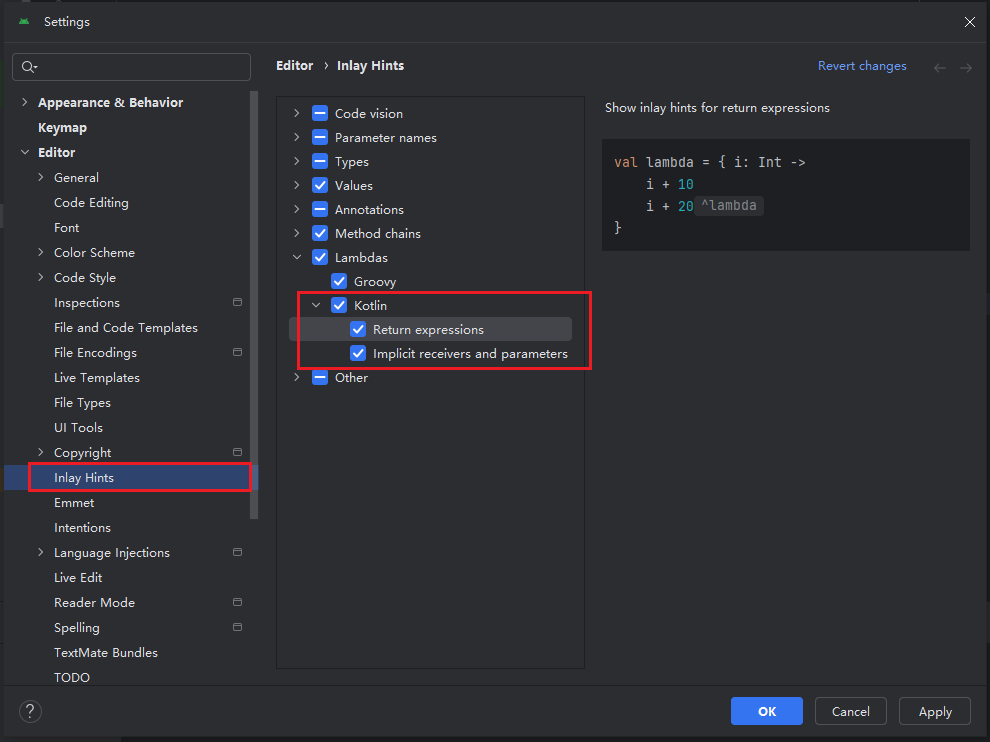Focus the settings search field
990x742 pixels.
[x=140, y=67]
